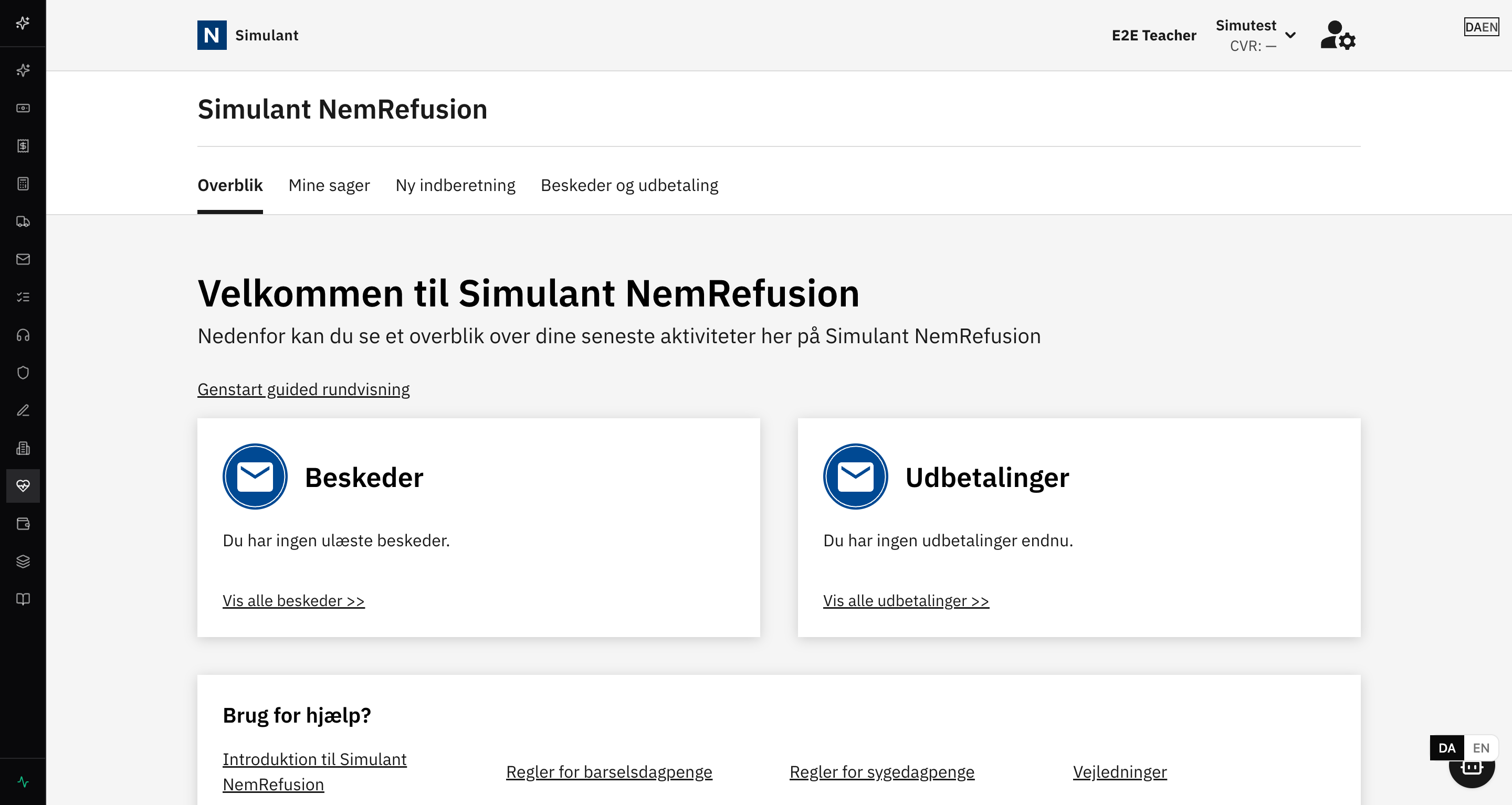Open the second sparkle icon in sidebar
This screenshot has height=805, width=1512.
pyautogui.click(x=23, y=70)
